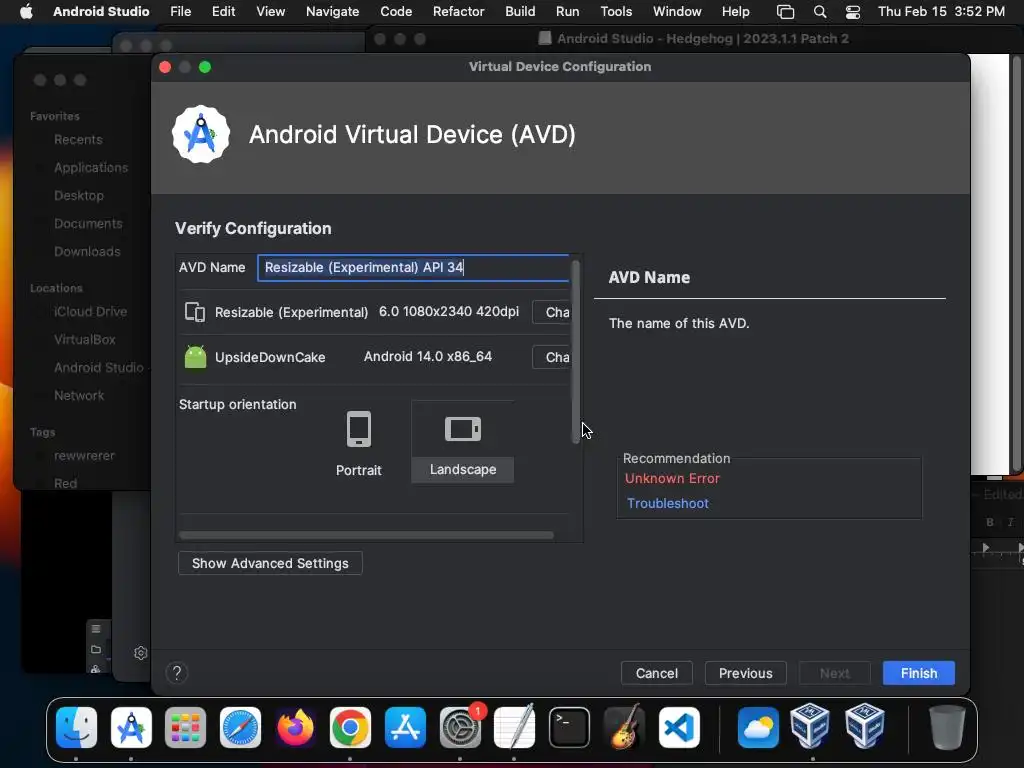Select iCloud Drive in Finder sidebar
Screen dimensions: 1024x768
coord(90,312)
